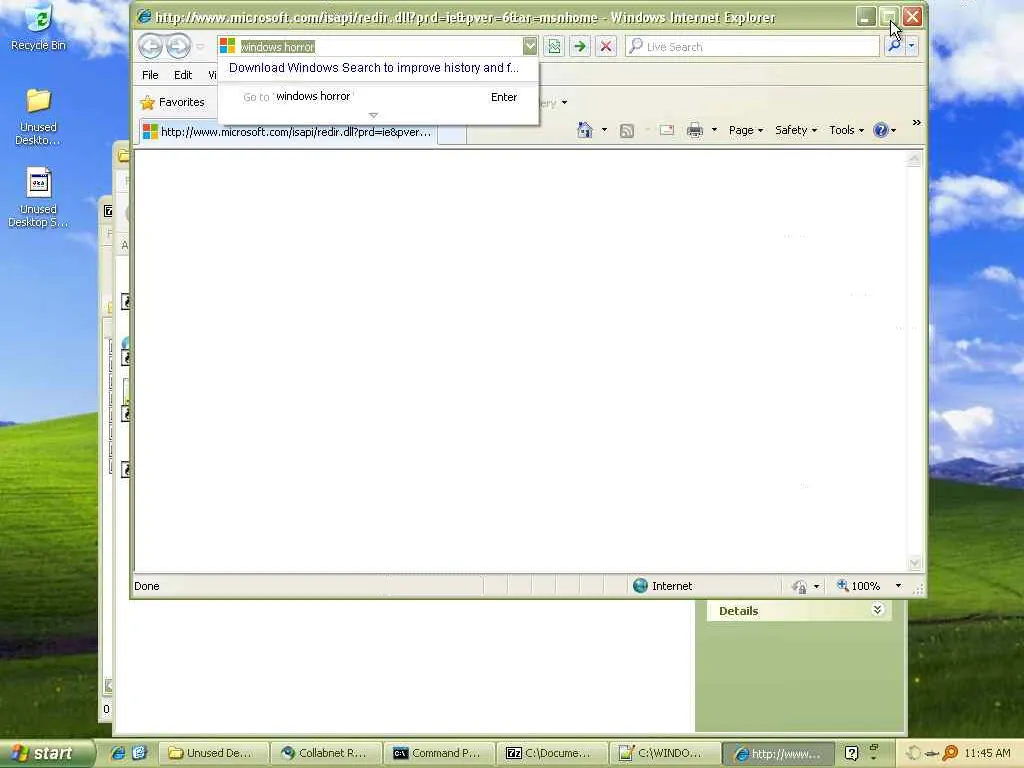Viewport: 1024px width, 768px height.
Task: Switch to 7-Zip C:\Docume... taskbar button
Action: click(x=552, y=753)
